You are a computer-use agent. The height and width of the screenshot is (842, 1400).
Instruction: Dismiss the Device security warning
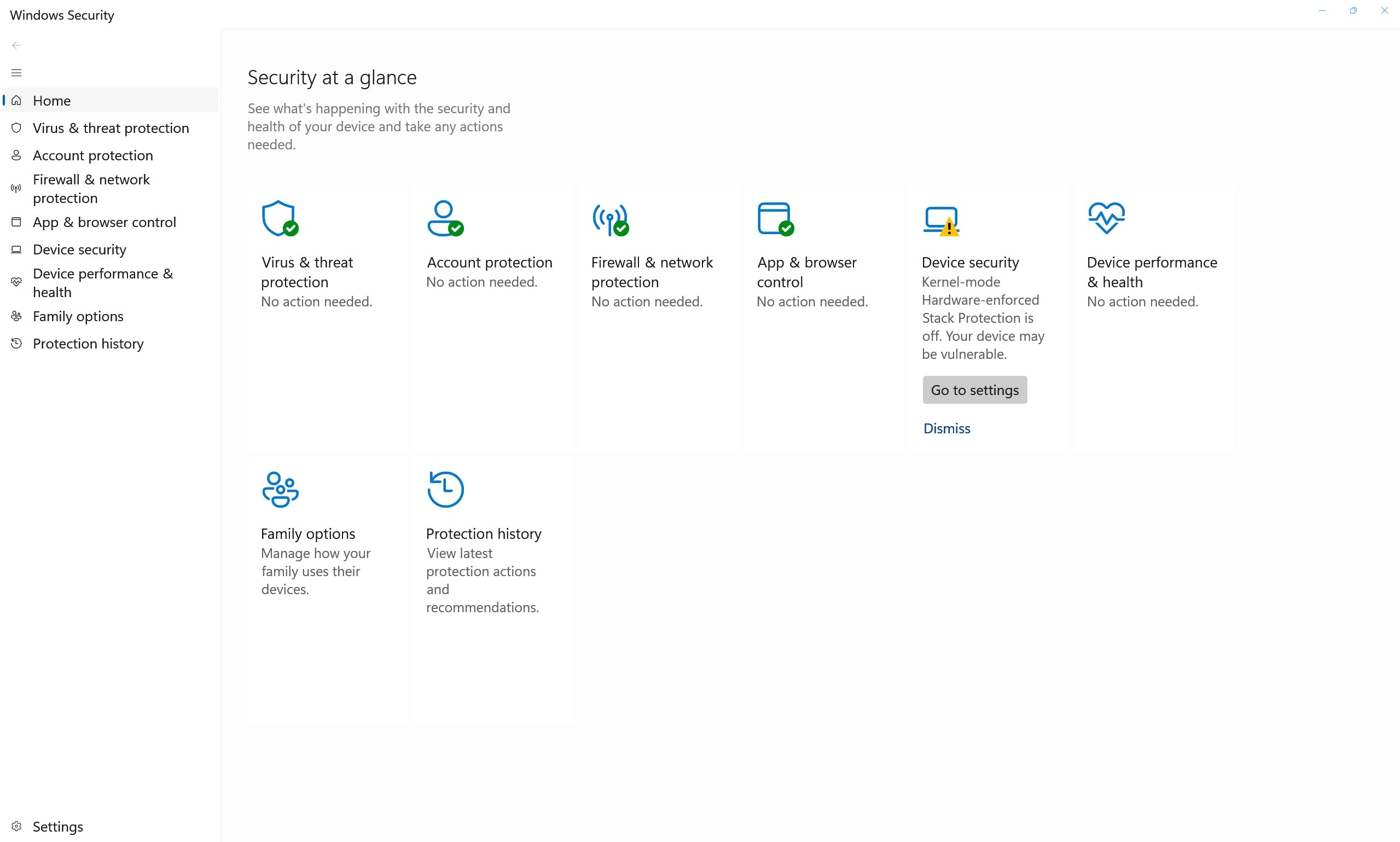tap(947, 428)
